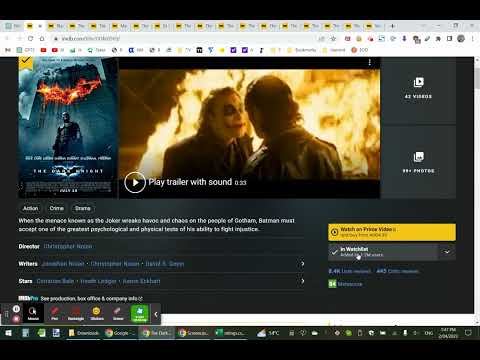The height and width of the screenshot is (360, 480).
Task: Open the weather widget on taskbar
Action: click(x=268, y=333)
